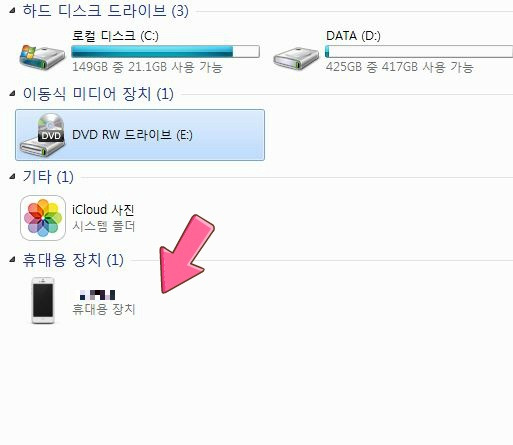Click the 이동식 미디어 장치 (1) header
Viewport: 513px width, 445px height.
[x=98, y=94]
